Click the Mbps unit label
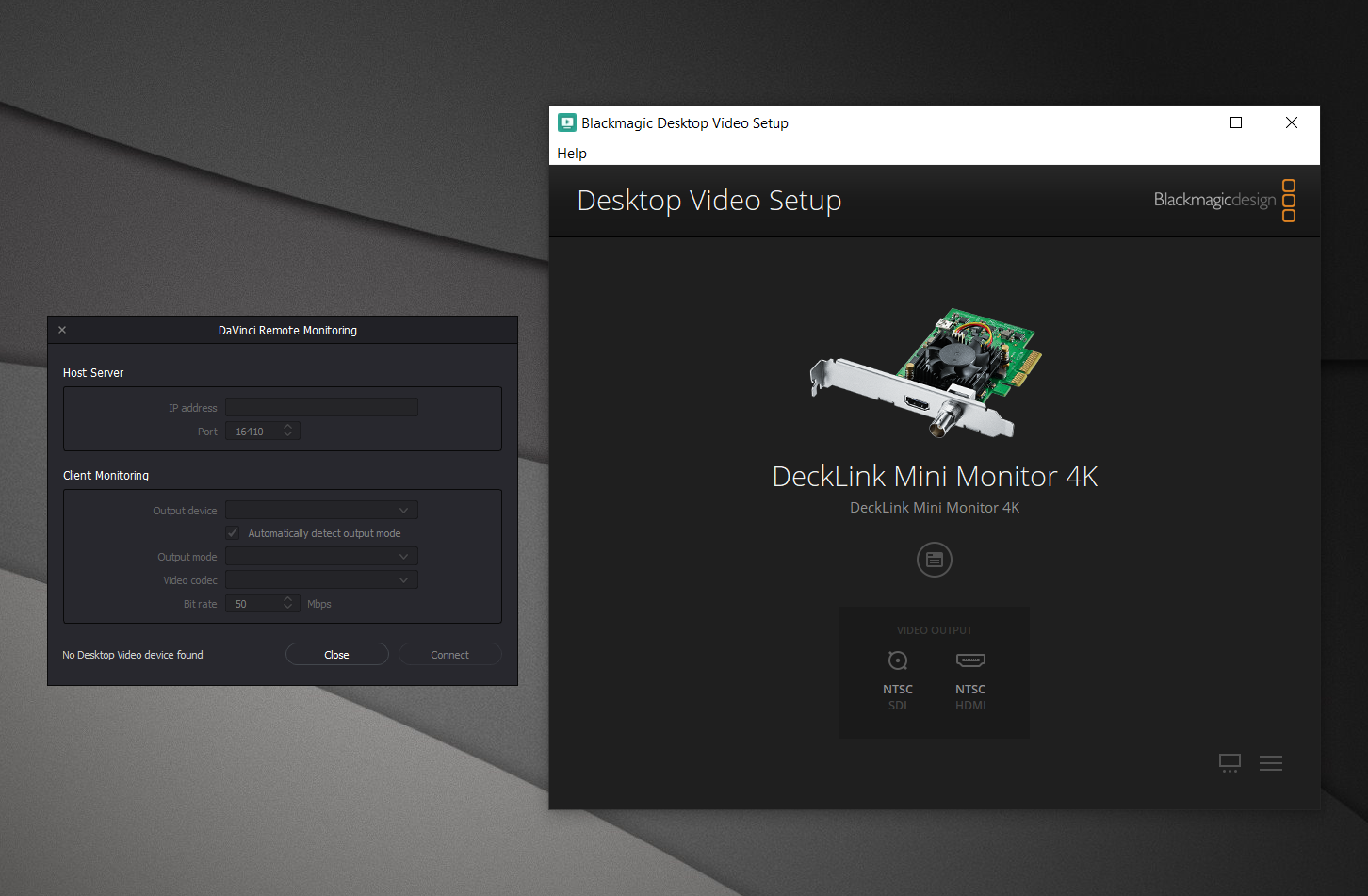 (319, 604)
